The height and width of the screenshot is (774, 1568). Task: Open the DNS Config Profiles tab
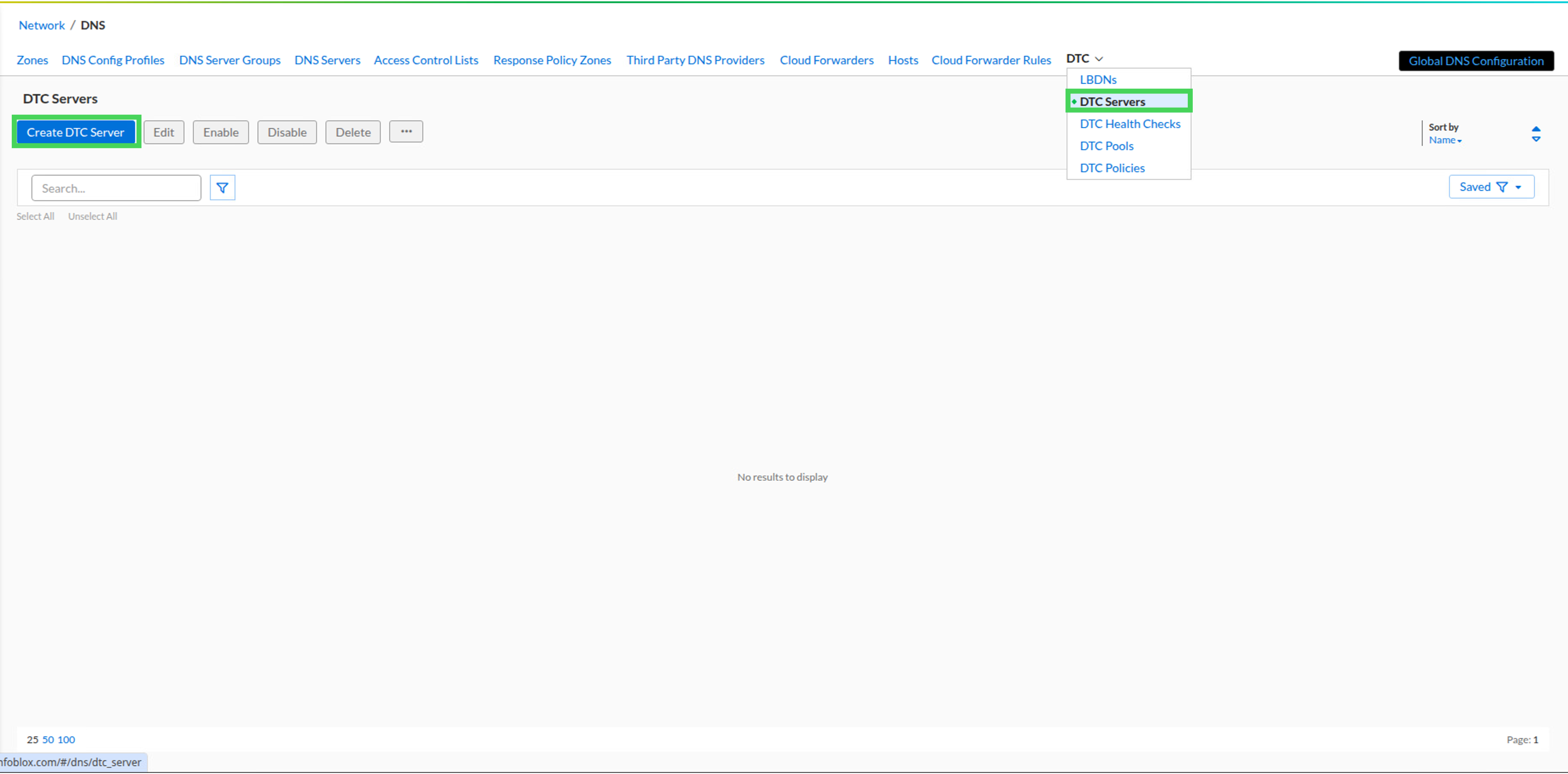coord(113,60)
